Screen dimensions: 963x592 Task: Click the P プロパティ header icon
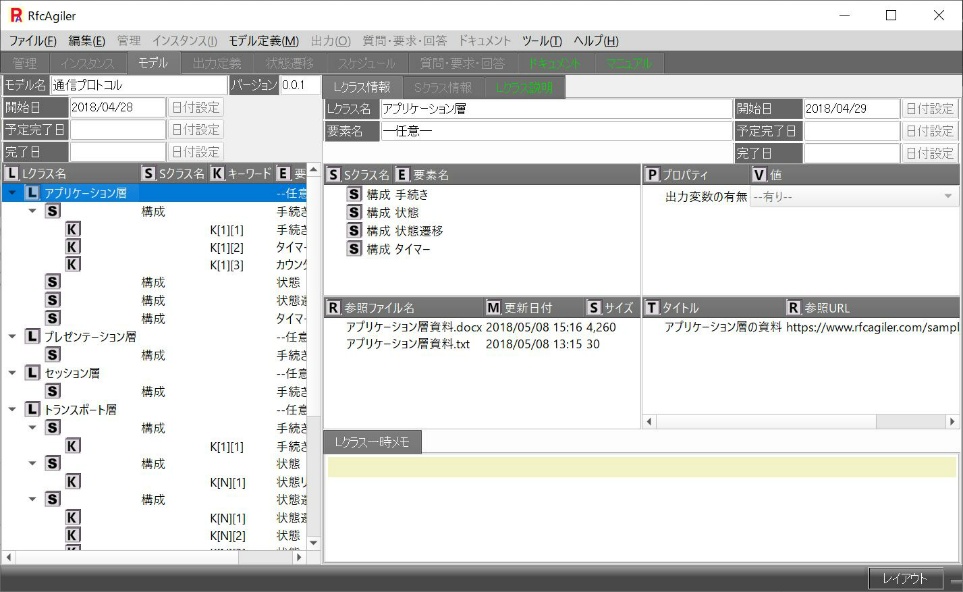(x=652, y=175)
